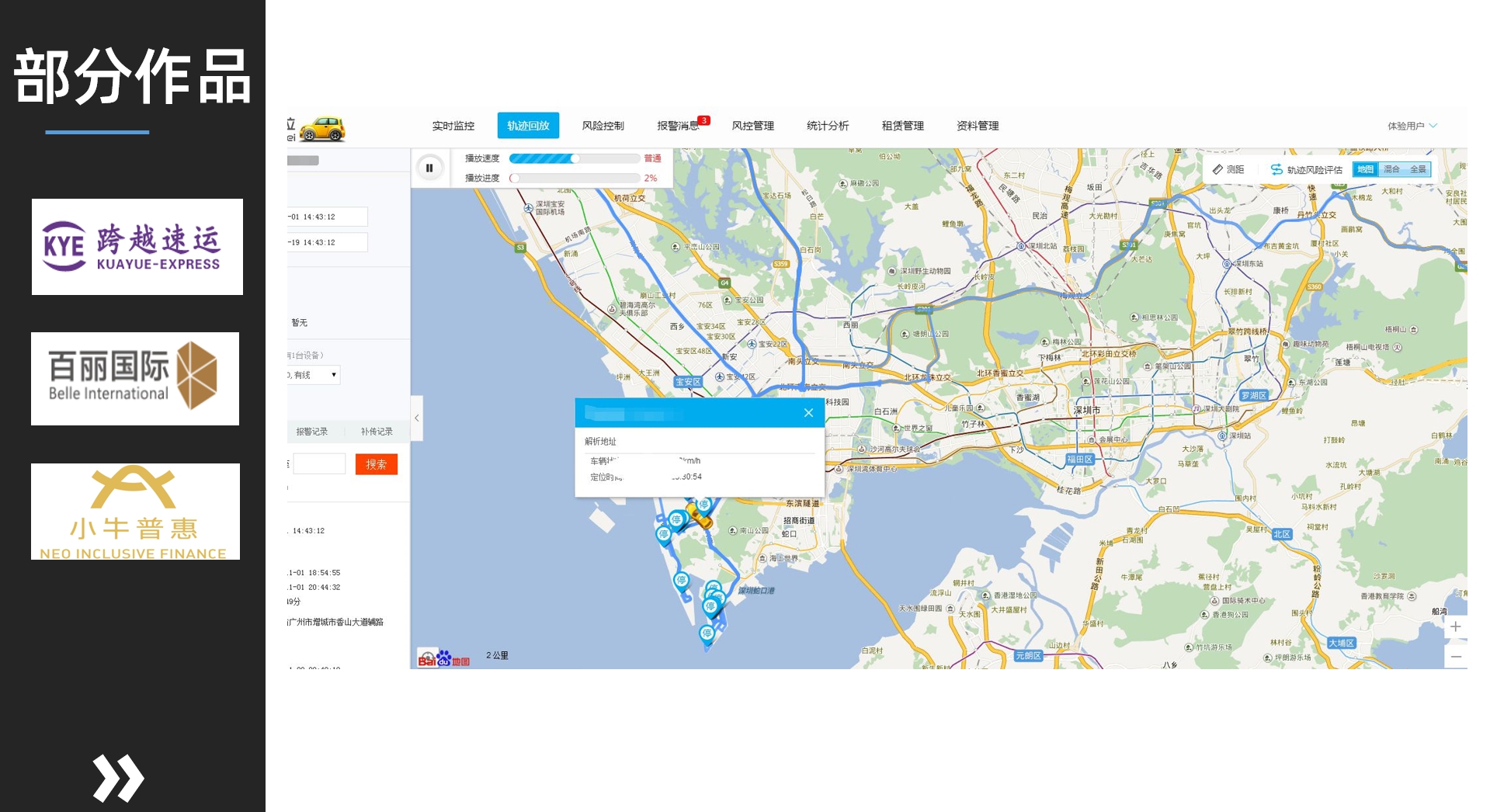Open the 风控管理 tab
The image size is (1490, 812).
pos(752,126)
